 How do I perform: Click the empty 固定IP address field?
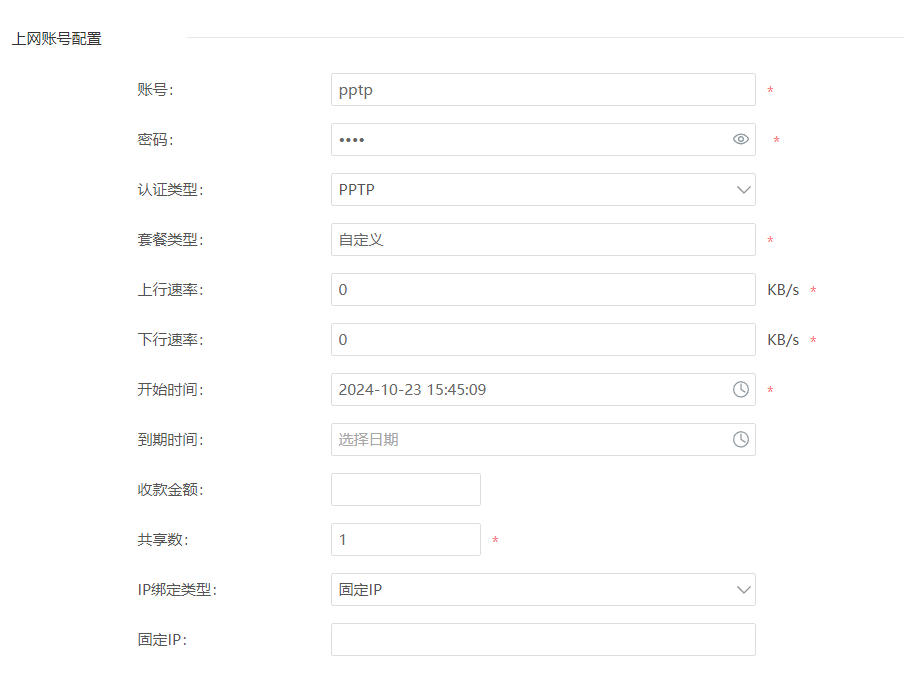543,639
